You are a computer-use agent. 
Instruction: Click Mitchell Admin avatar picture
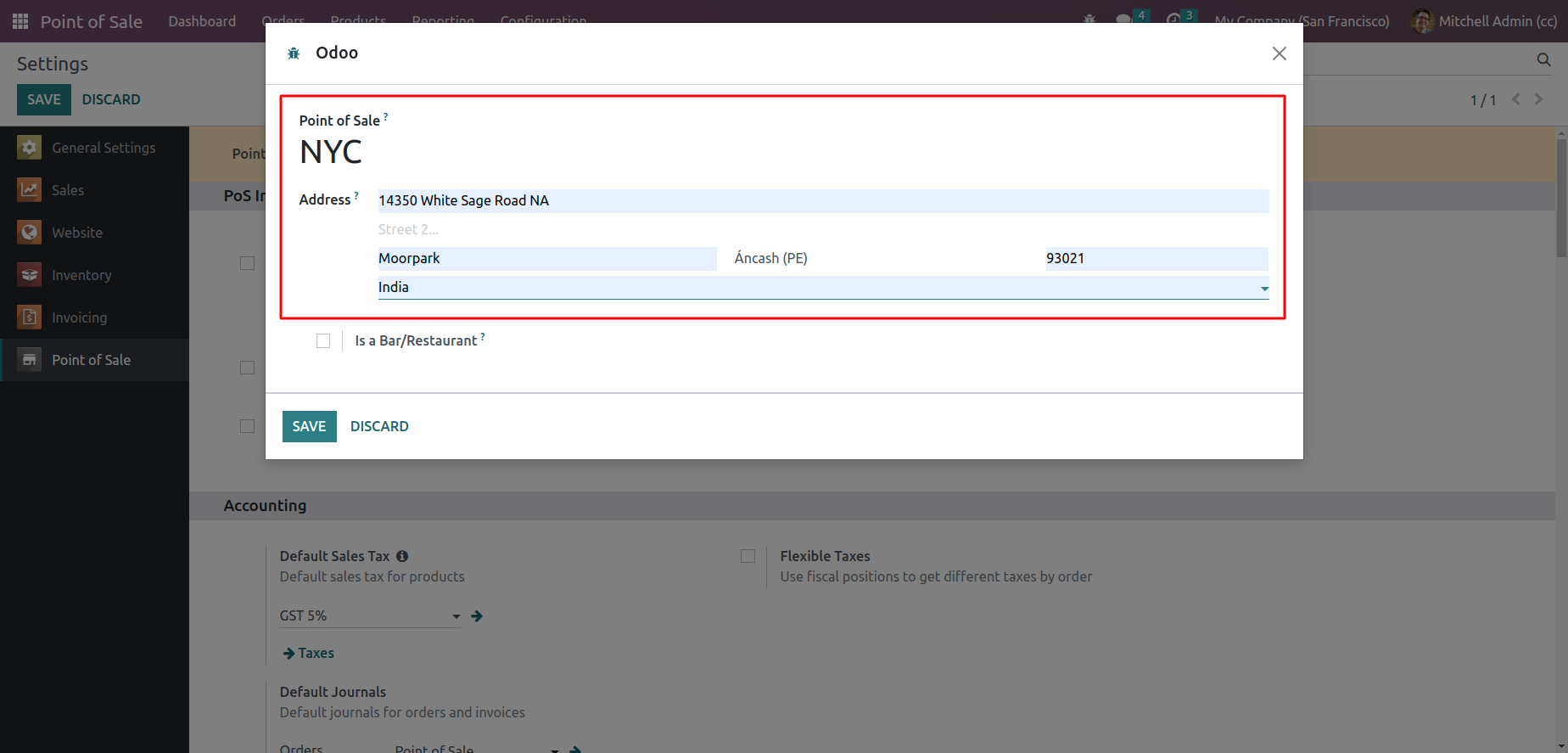(1422, 21)
